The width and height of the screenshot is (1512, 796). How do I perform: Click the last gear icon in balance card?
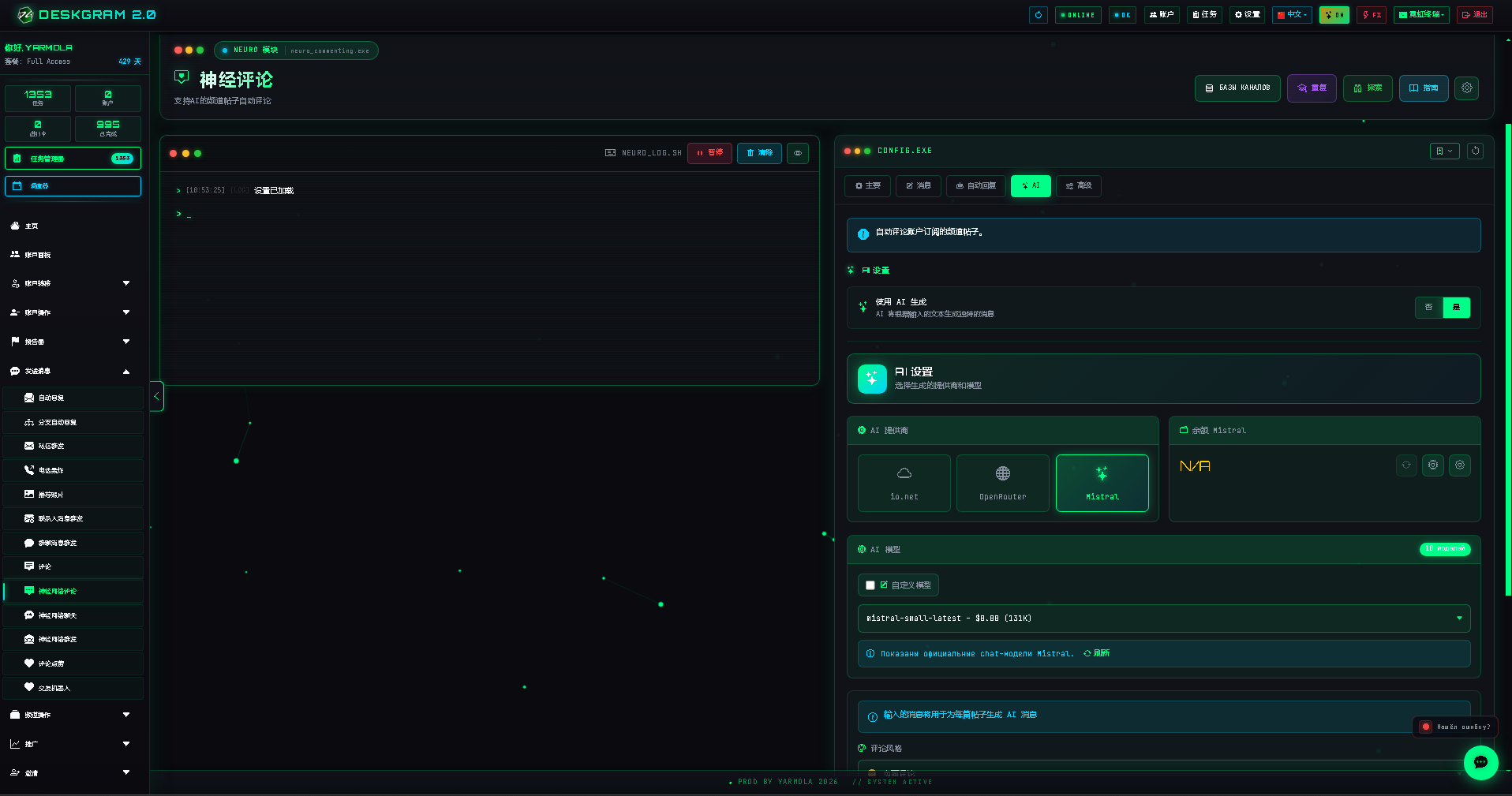(1460, 465)
